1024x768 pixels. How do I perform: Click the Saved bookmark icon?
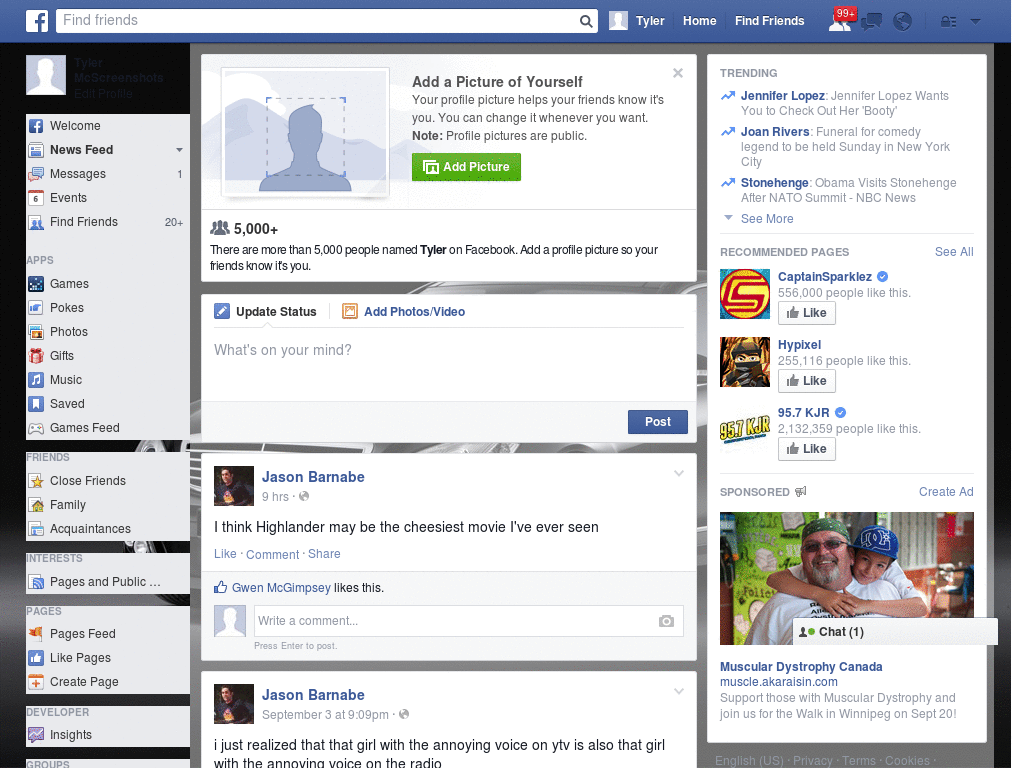coord(36,404)
